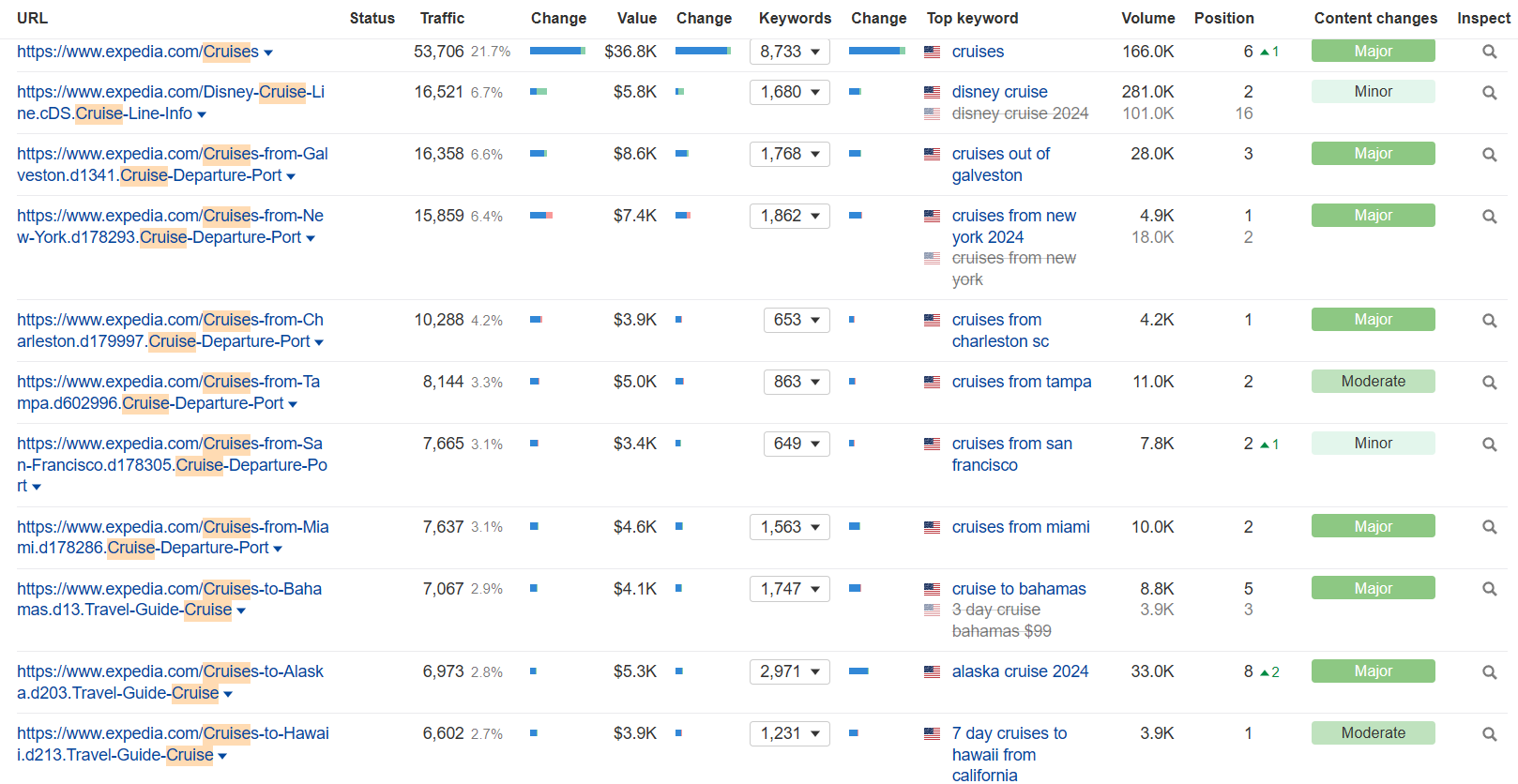
Task: Open the caret menu after the Tampa URL
Action: (x=293, y=405)
